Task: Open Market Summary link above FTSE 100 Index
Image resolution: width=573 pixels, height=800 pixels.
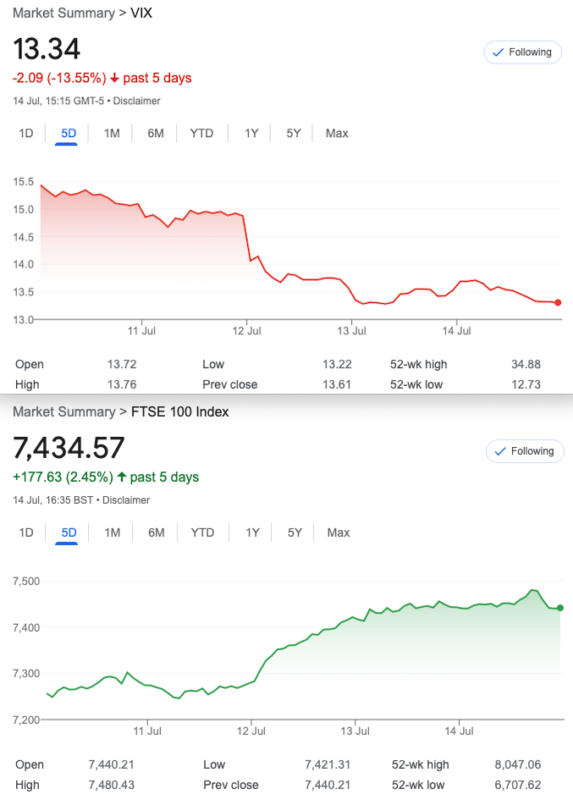Action: tap(64, 412)
